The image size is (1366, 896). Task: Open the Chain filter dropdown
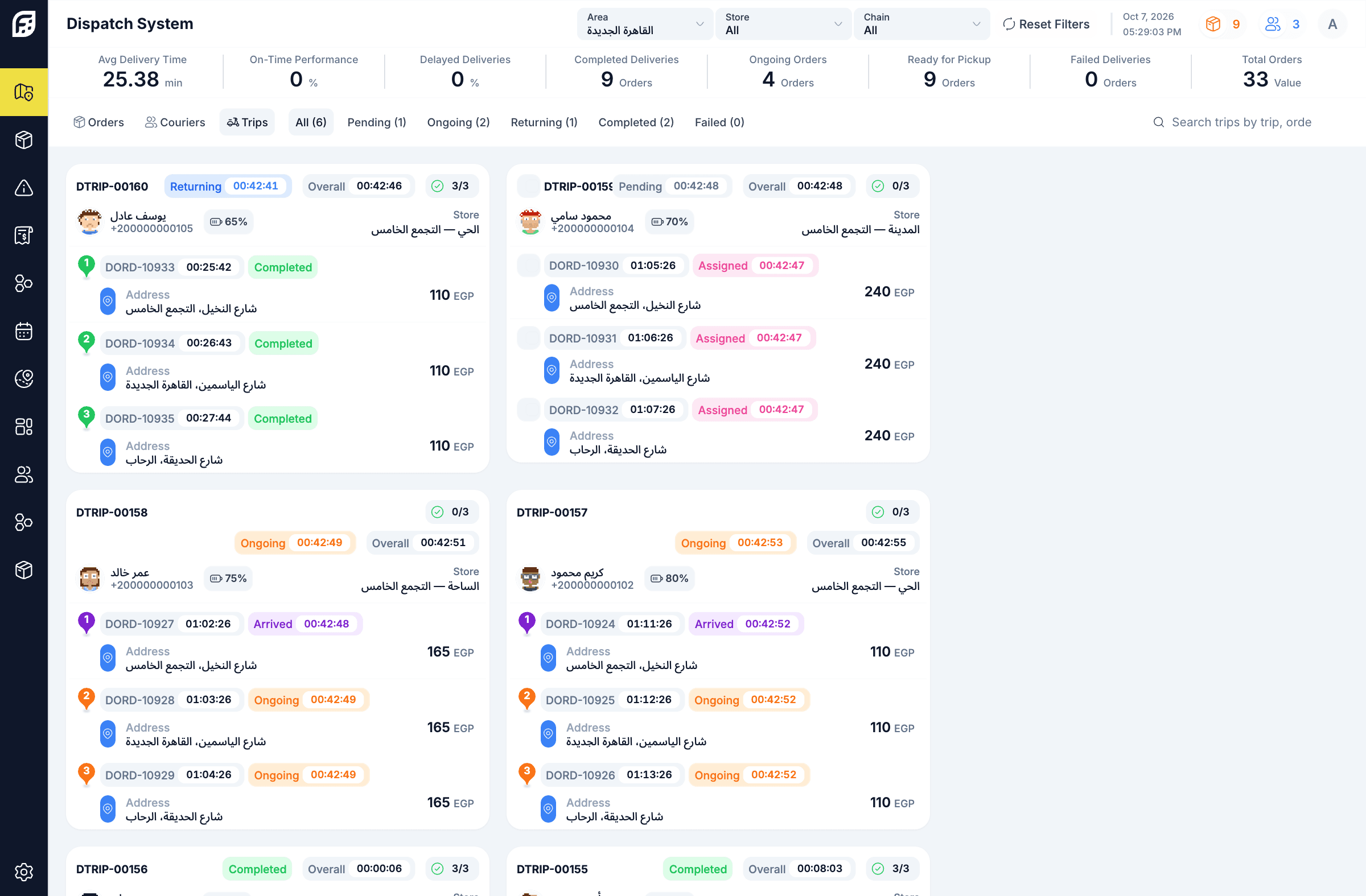pyautogui.click(x=921, y=24)
